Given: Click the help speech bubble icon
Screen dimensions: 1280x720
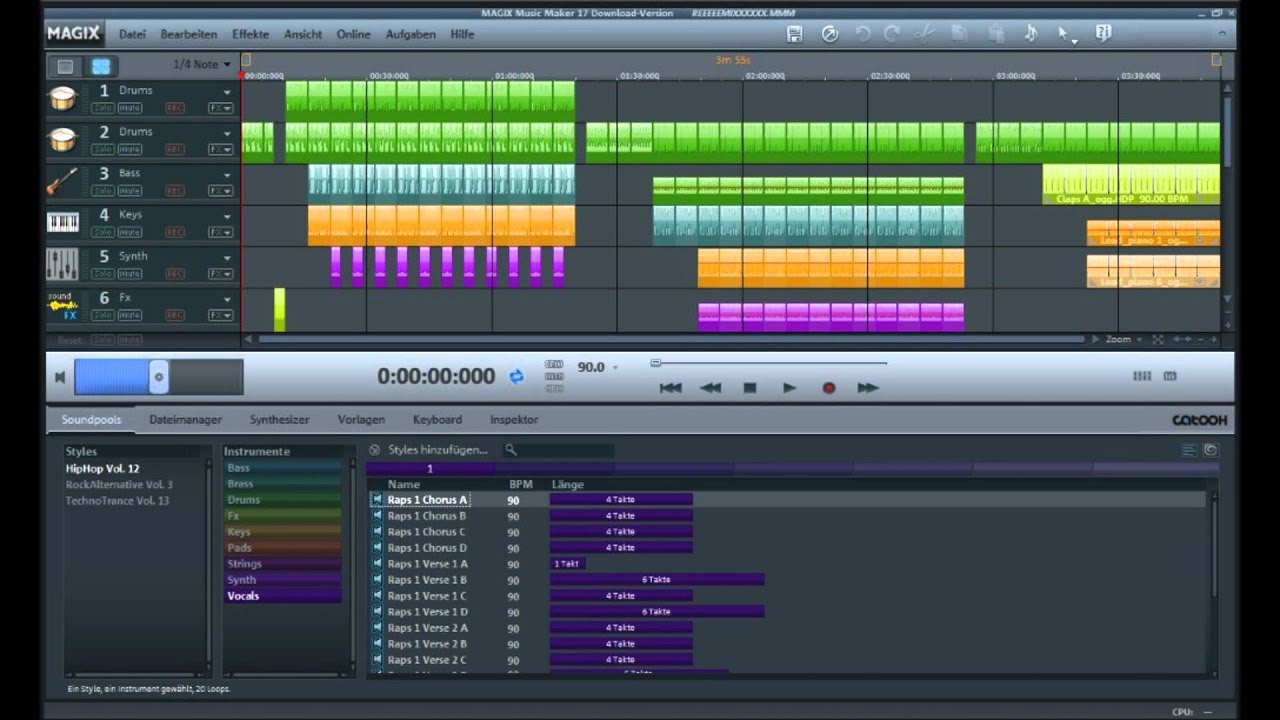Looking at the screenshot, I should 1103,34.
